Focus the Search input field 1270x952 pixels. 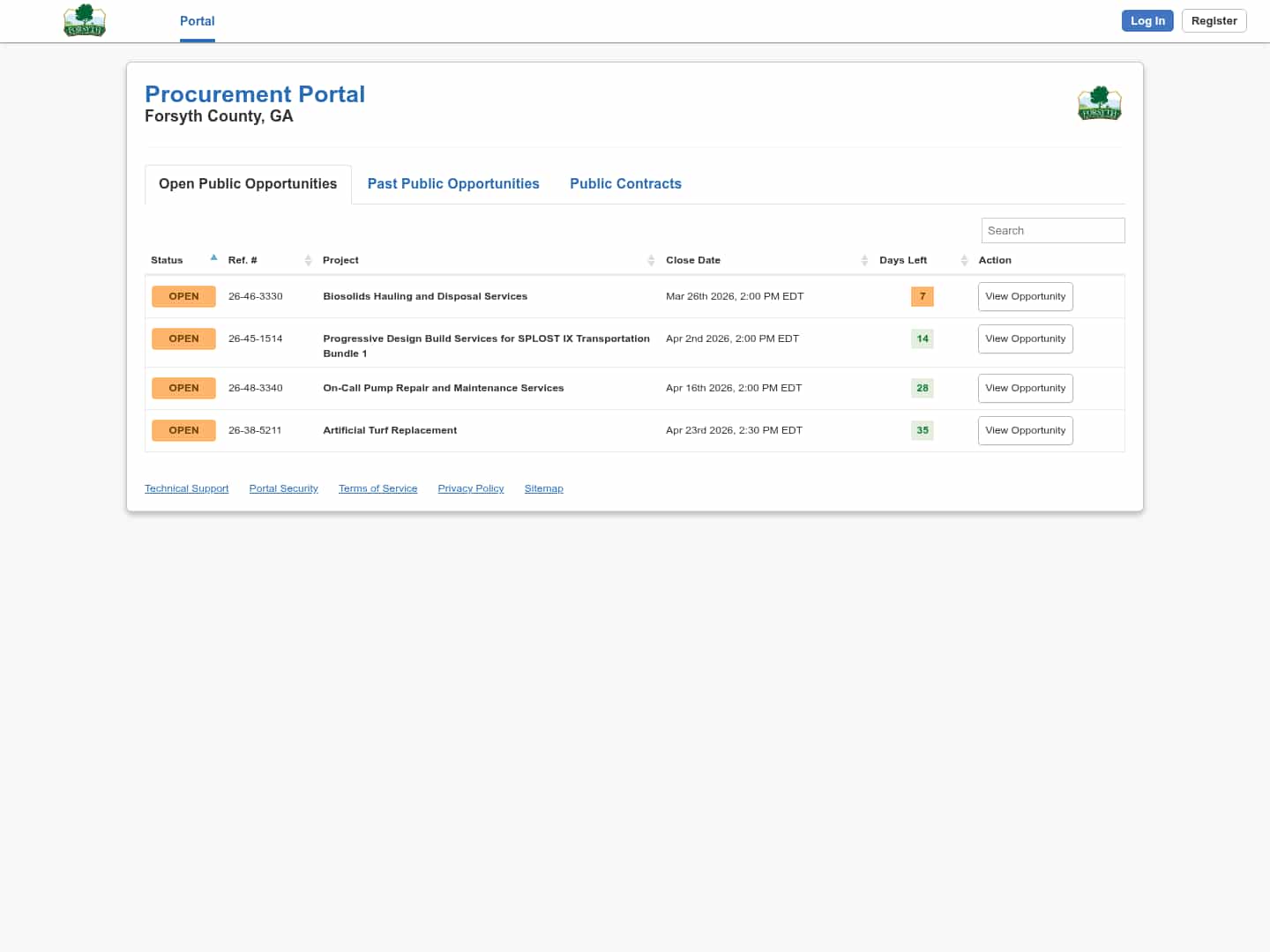pyautogui.click(x=1052, y=230)
